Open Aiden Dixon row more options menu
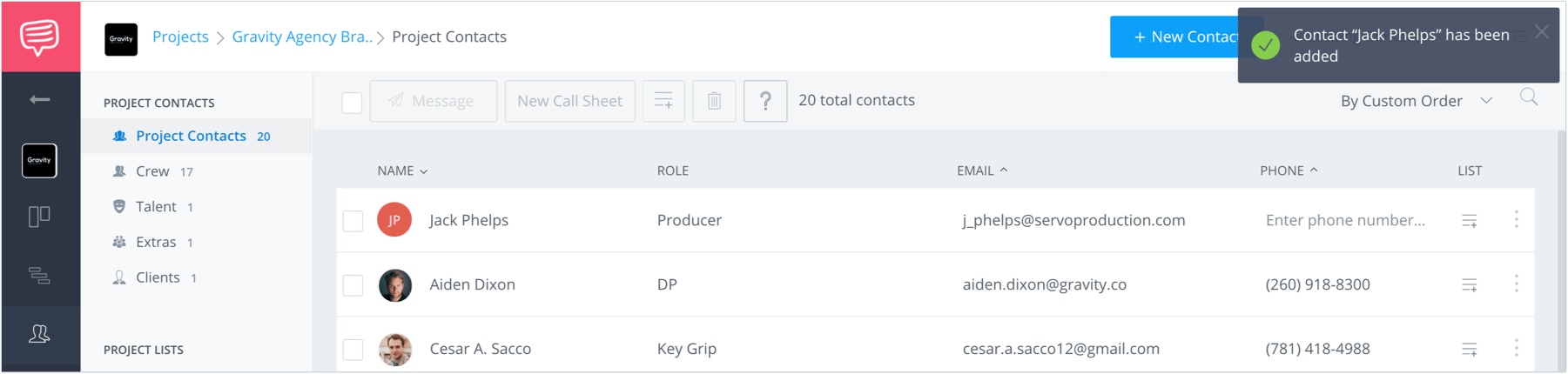The height and width of the screenshot is (374, 1568). click(x=1516, y=284)
